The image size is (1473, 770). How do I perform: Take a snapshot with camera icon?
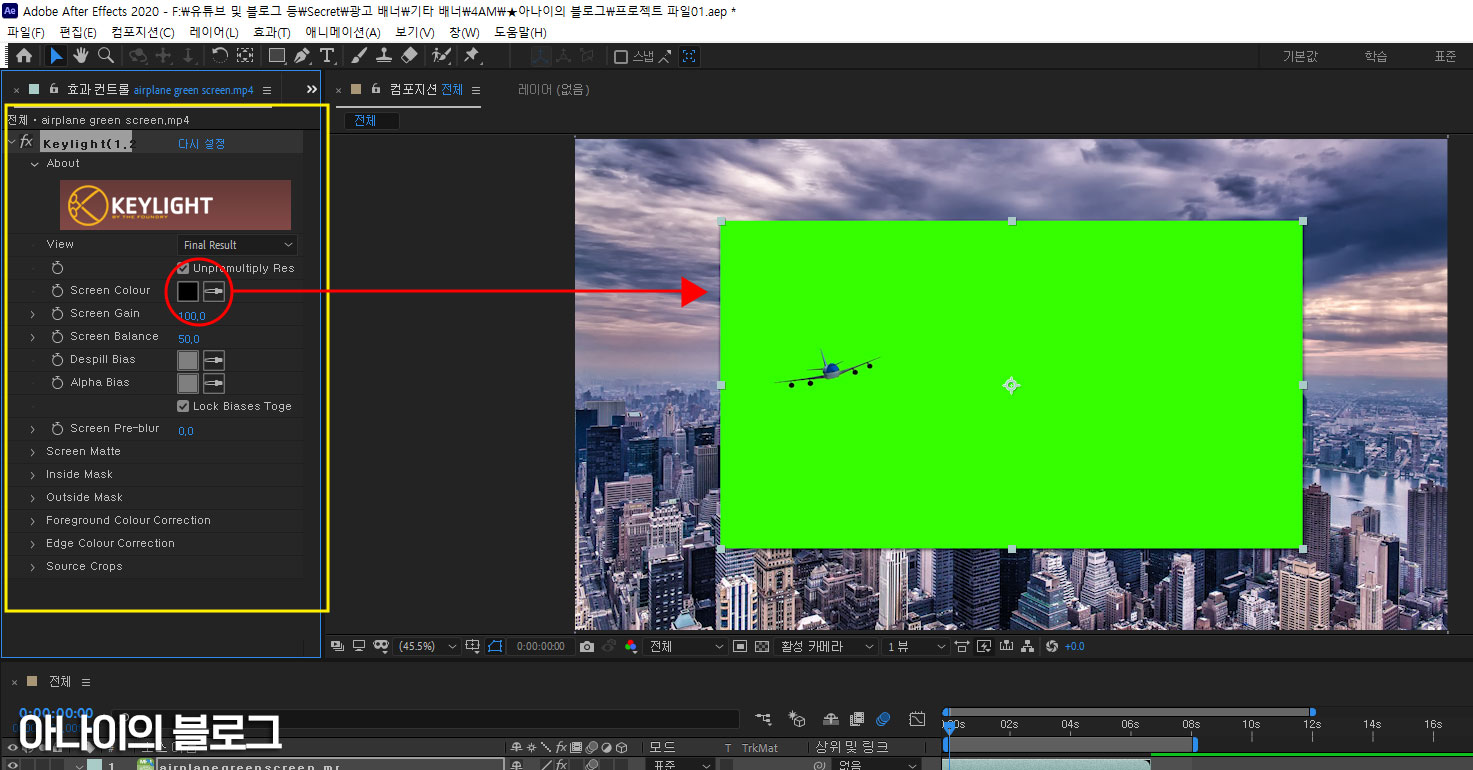587,647
